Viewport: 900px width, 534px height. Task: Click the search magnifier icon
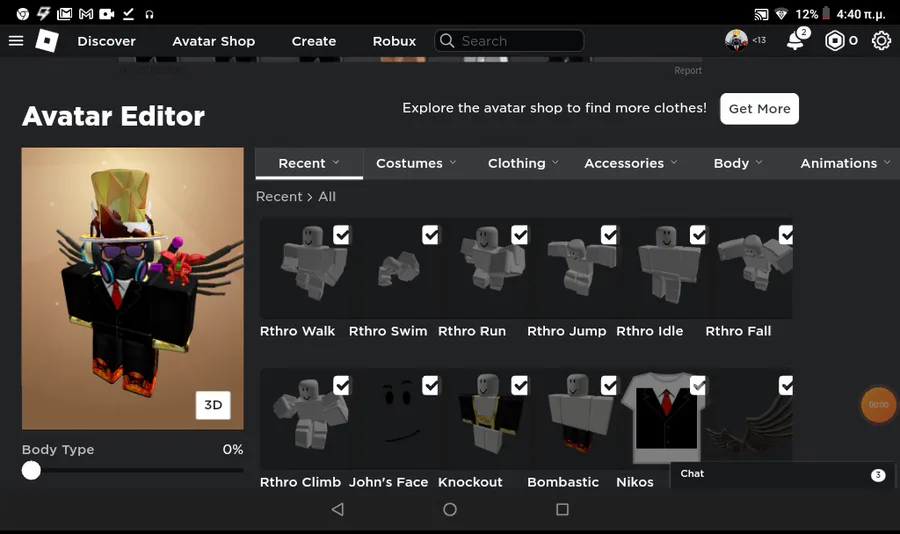click(447, 41)
